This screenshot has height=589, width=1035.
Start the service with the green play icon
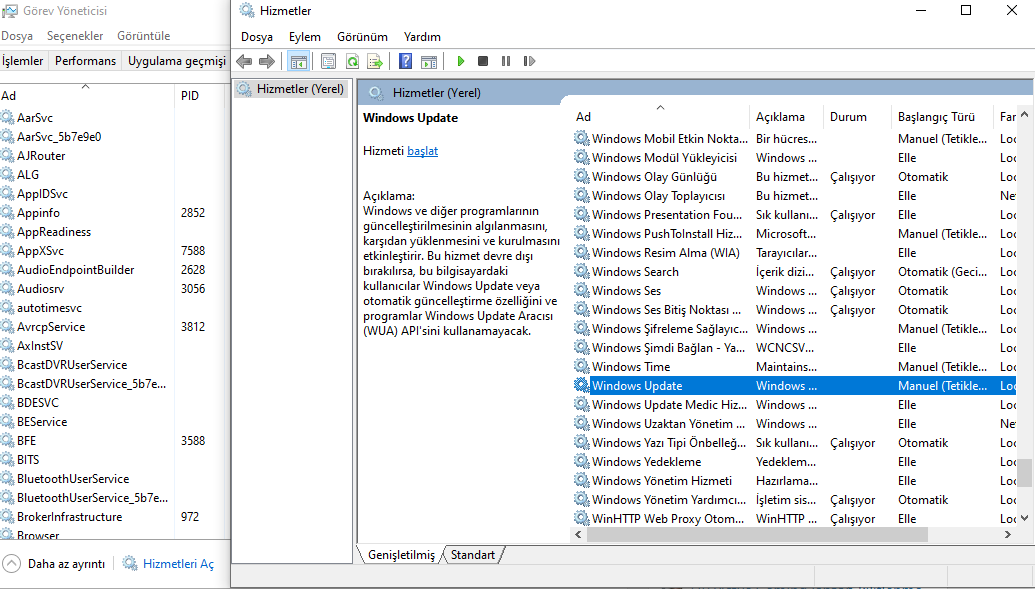461,61
